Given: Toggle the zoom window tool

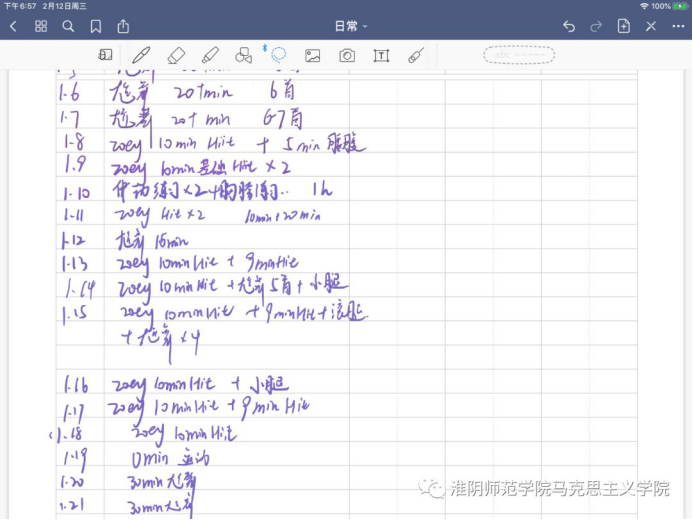Looking at the screenshot, I should 105,56.
